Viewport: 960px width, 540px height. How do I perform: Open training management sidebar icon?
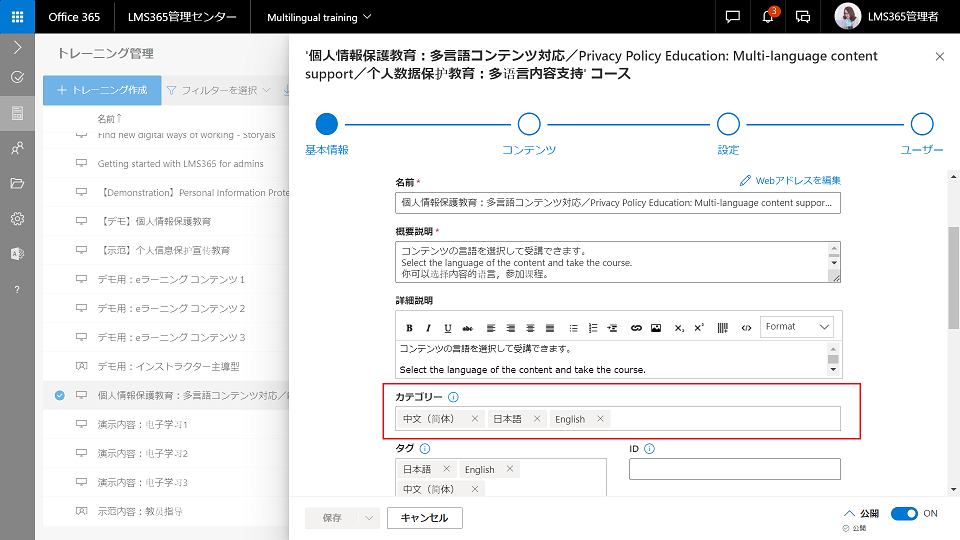pos(17,113)
